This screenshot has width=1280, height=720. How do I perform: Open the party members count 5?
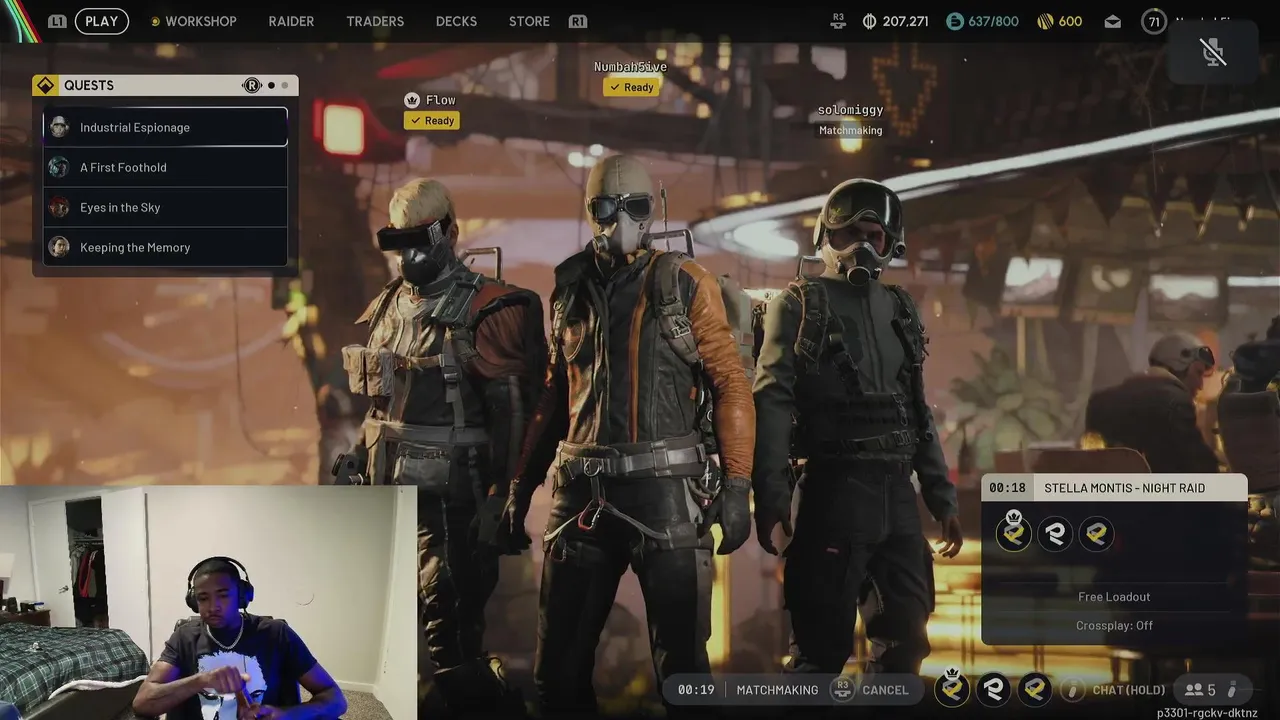1200,690
